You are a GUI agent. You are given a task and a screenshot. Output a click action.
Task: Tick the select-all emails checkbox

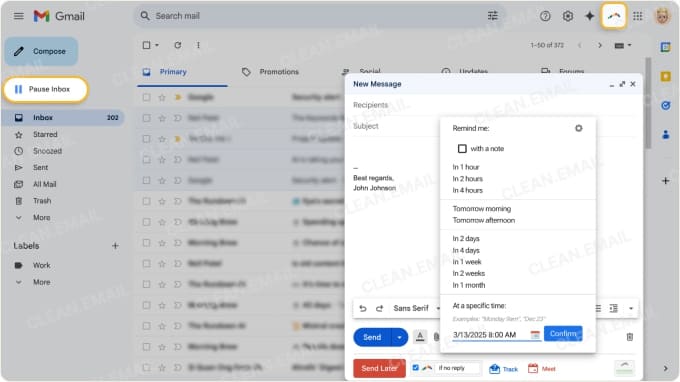pos(147,45)
